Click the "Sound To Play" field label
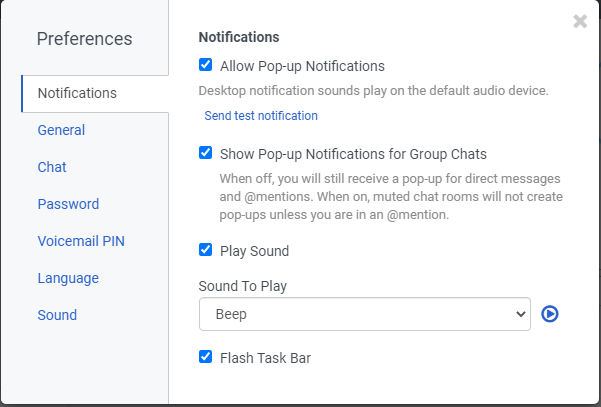Image resolution: width=601 pixels, height=407 pixels. click(x=243, y=286)
